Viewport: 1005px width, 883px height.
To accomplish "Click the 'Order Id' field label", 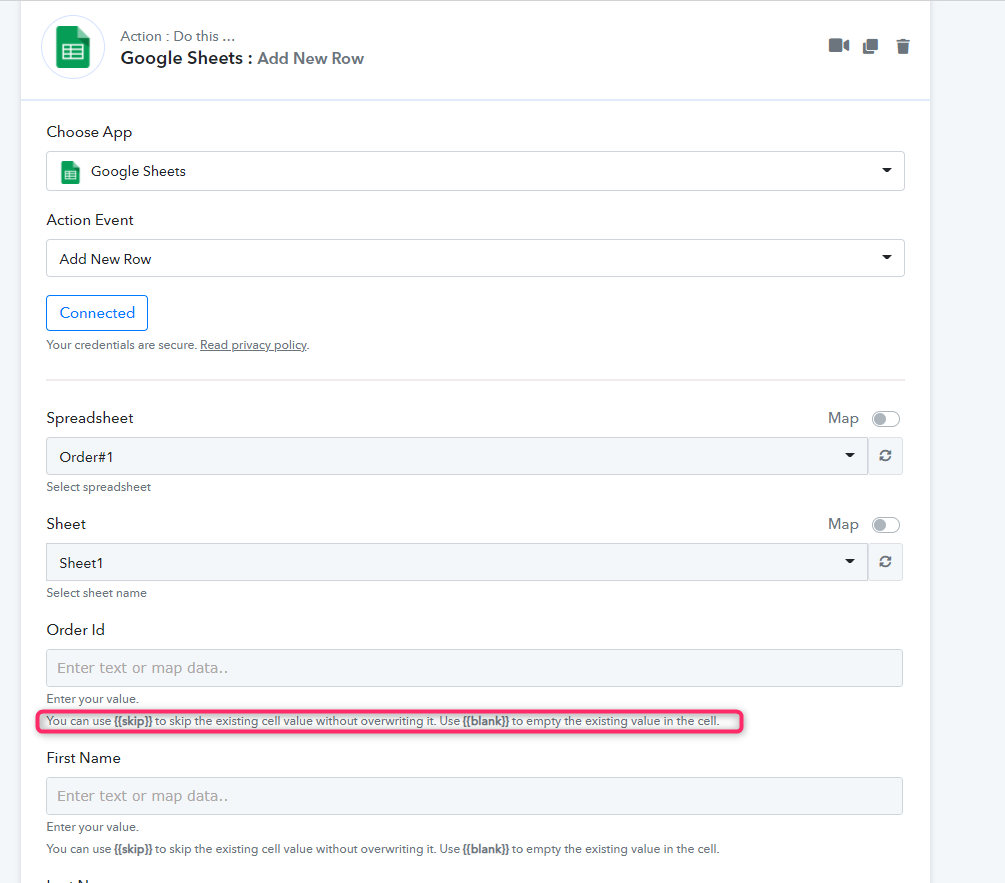I will pos(76,630).
